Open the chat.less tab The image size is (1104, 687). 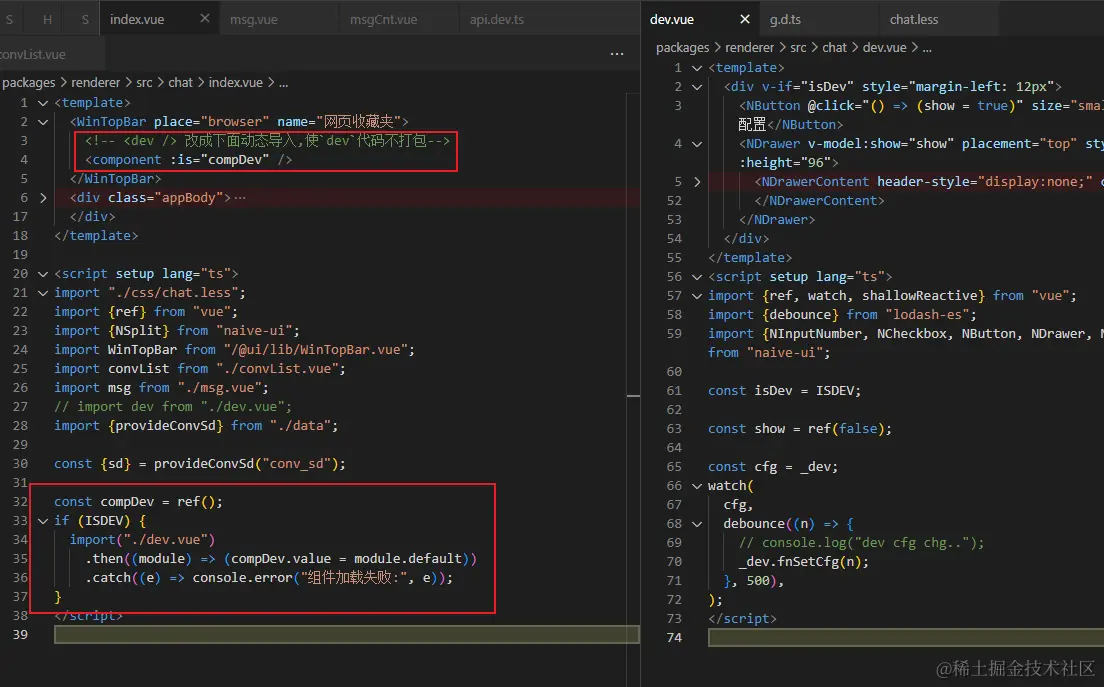[x=913, y=20]
